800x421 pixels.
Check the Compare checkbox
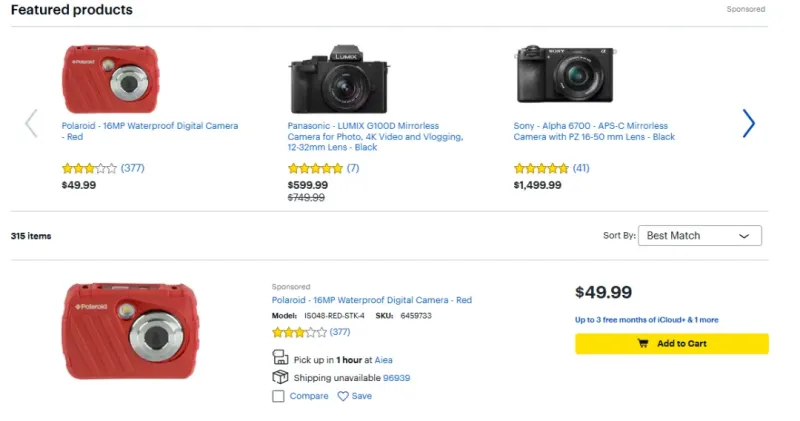[x=279, y=396]
